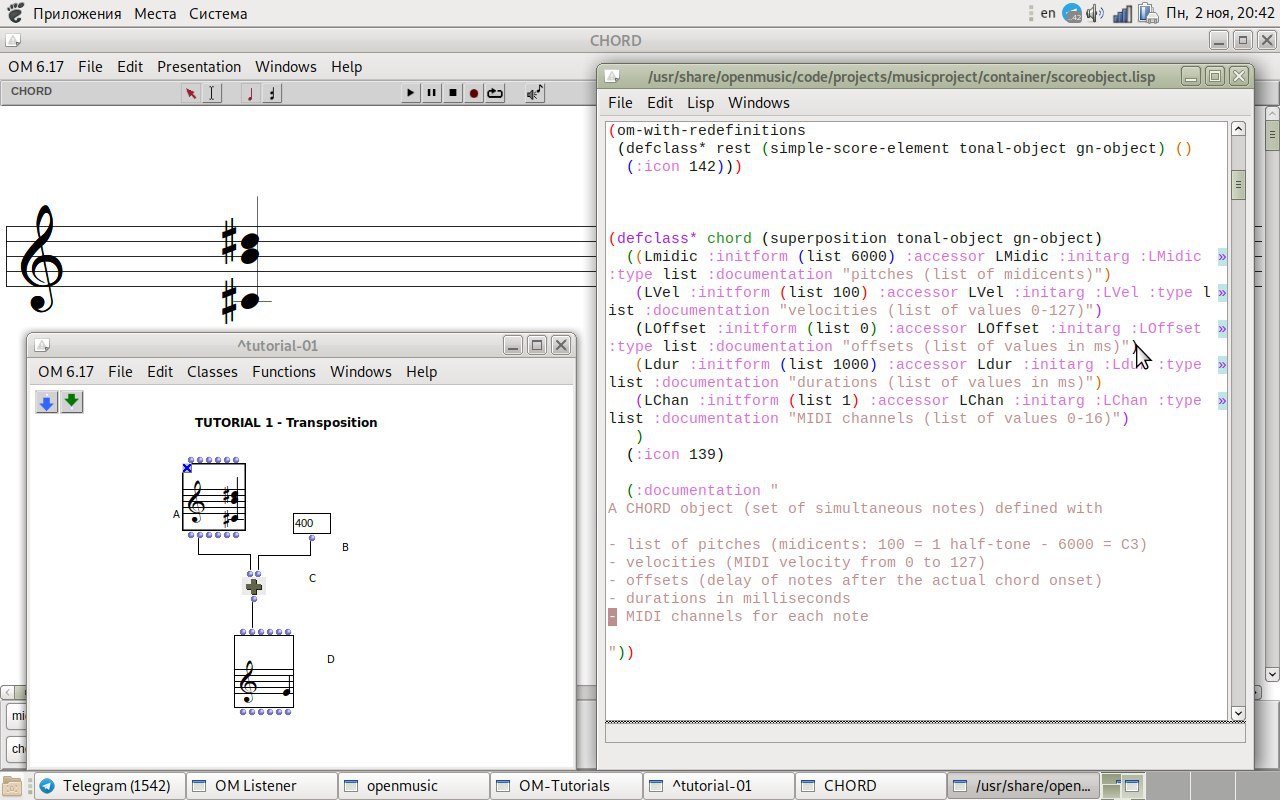The width and height of the screenshot is (1280, 800).
Task: Open the Windows menu of the CHORD window
Action: [286, 67]
